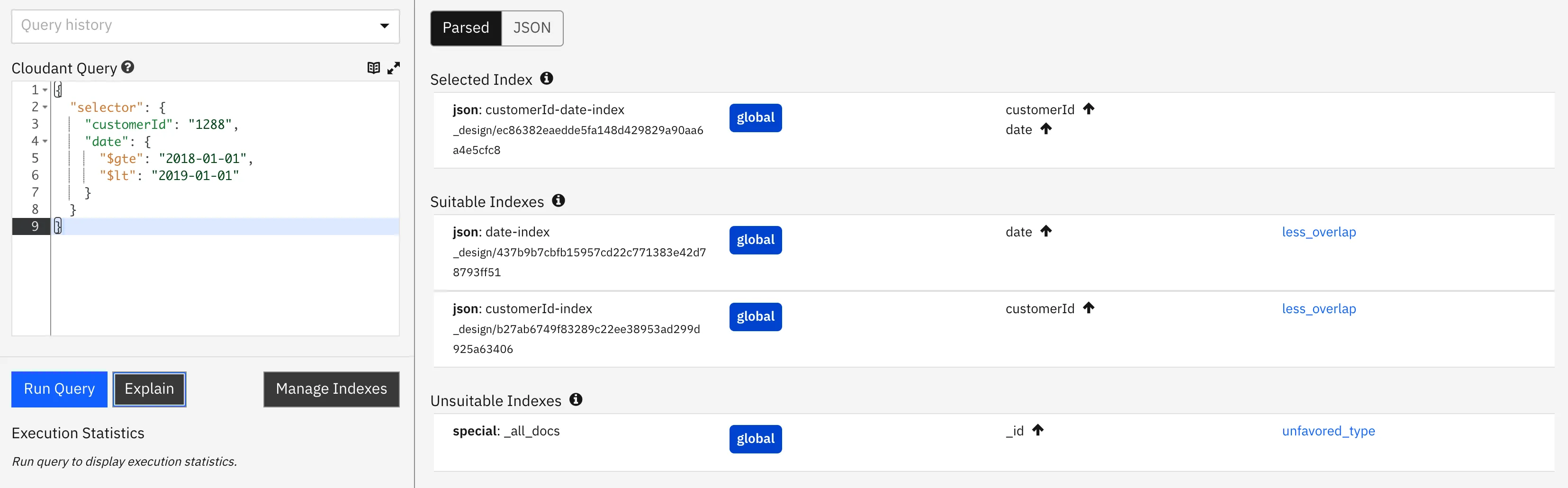The height and width of the screenshot is (488, 1568).
Task: Click inside the query editor on line 9
Action: click(225, 226)
